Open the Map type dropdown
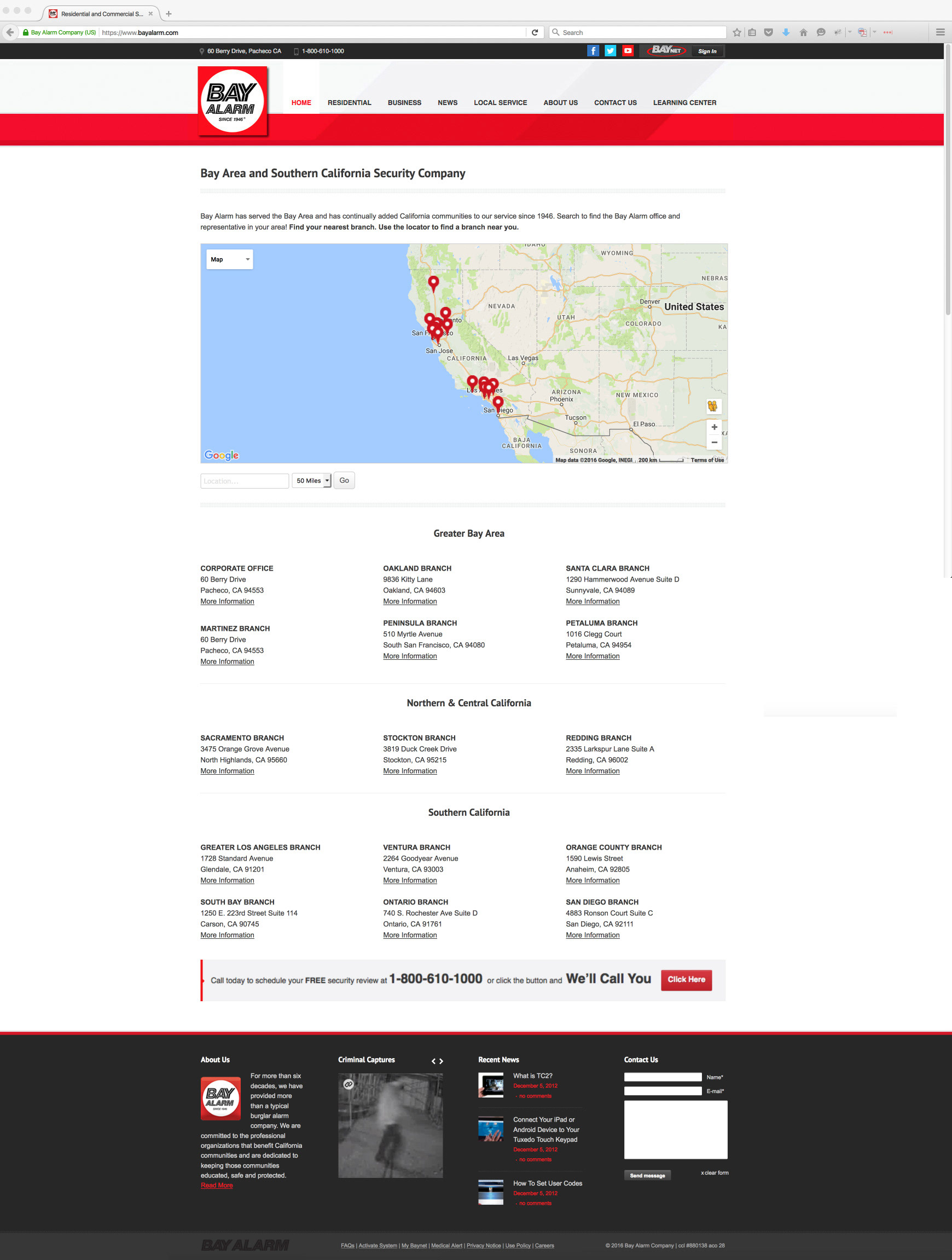The width and height of the screenshot is (952, 1260). pyautogui.click(x=230, y=260)
